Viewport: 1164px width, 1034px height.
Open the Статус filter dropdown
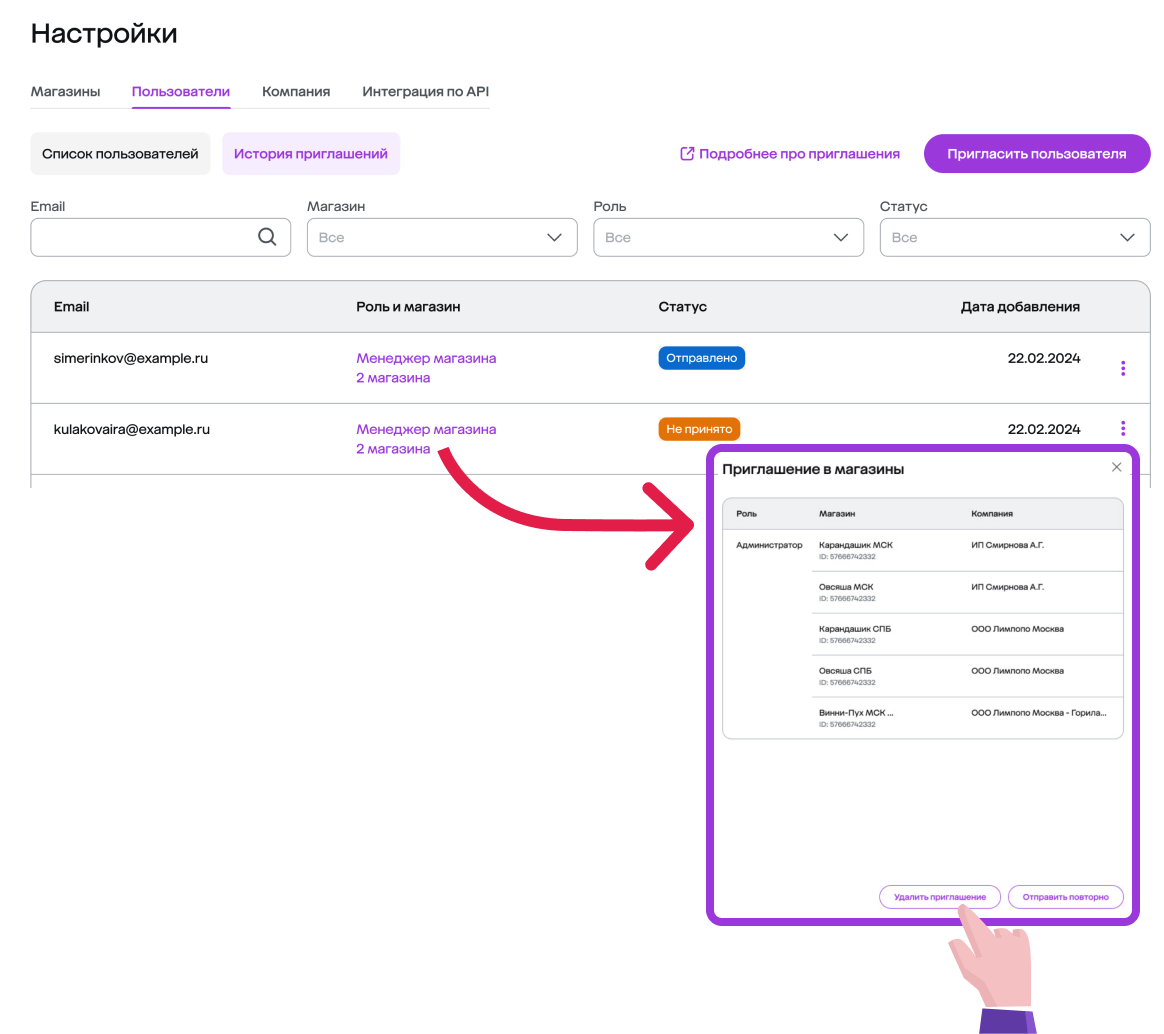pos(1014,238)
